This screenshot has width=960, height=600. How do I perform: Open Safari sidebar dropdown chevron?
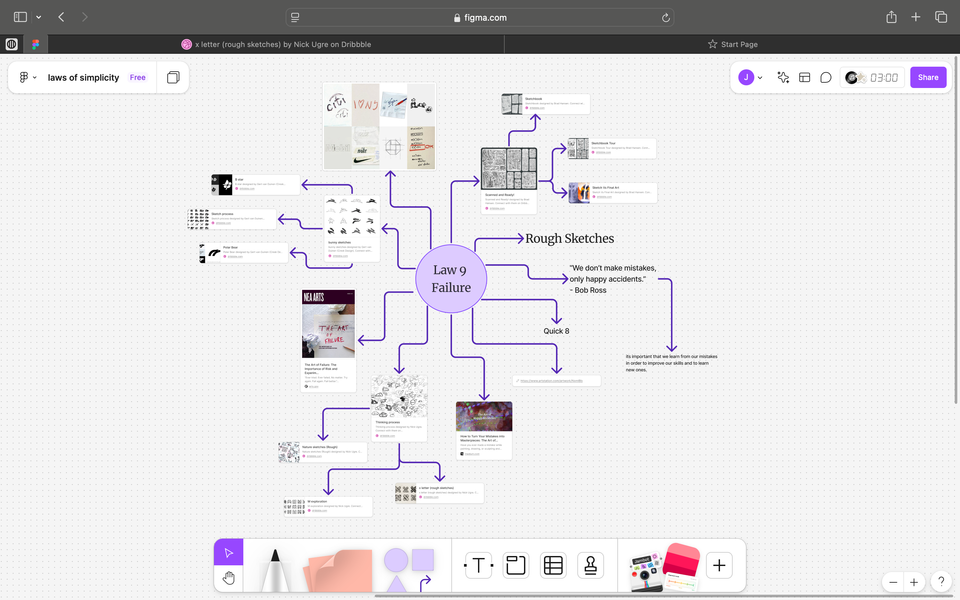38,17
